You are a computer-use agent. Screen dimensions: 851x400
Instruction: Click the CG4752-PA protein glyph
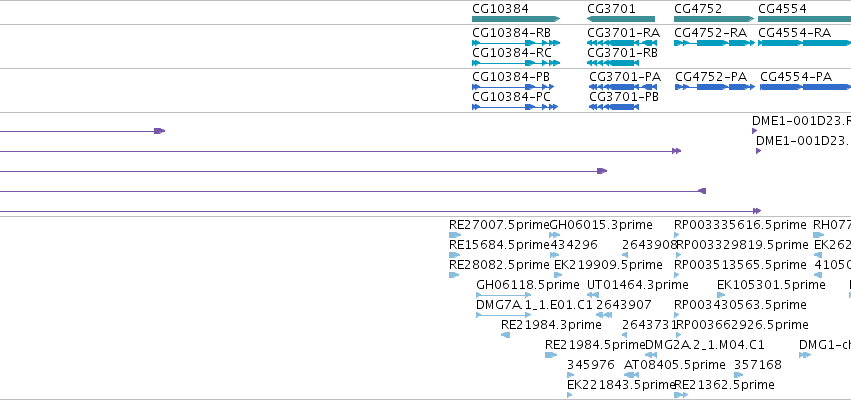[x=715, y=87]
